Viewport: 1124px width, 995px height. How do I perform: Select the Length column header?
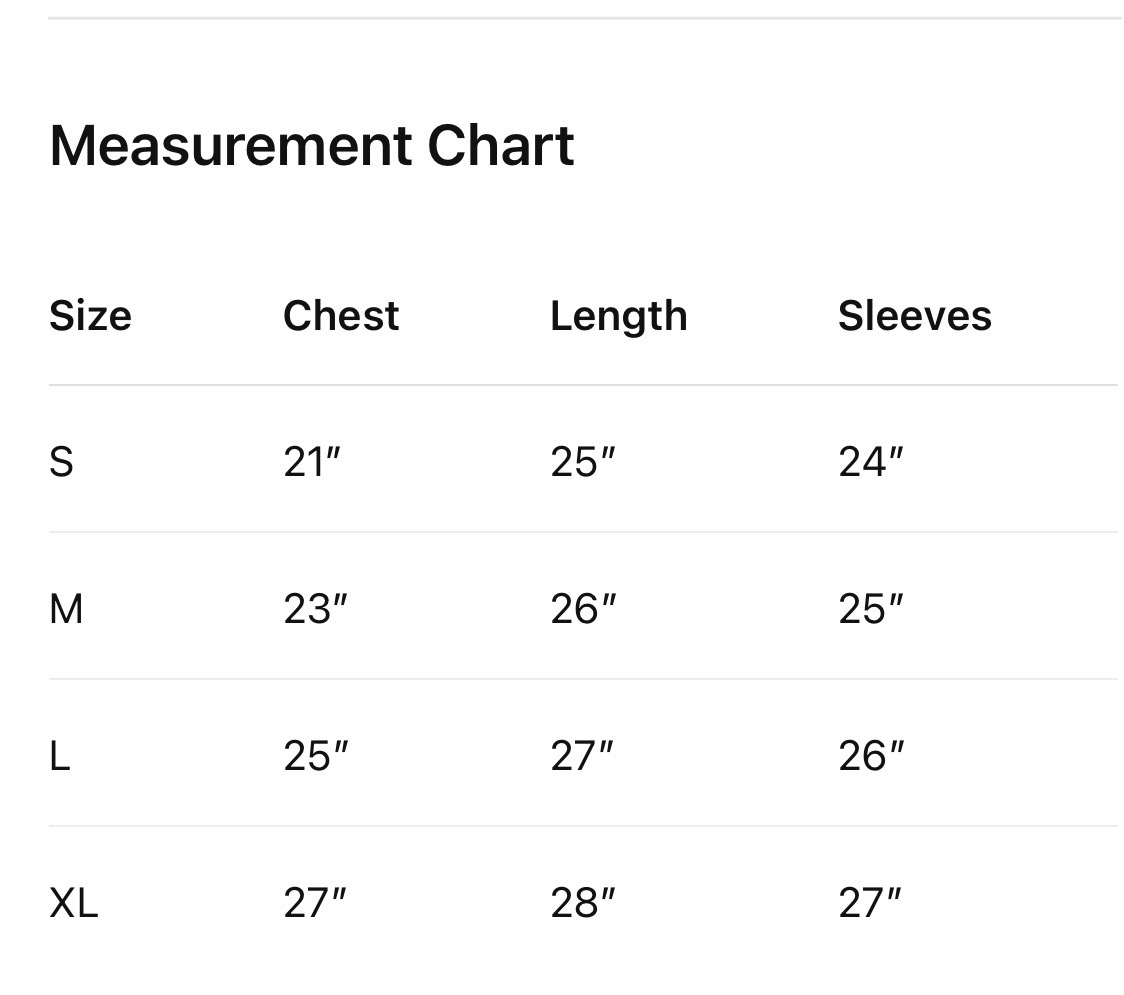point(619,316)
